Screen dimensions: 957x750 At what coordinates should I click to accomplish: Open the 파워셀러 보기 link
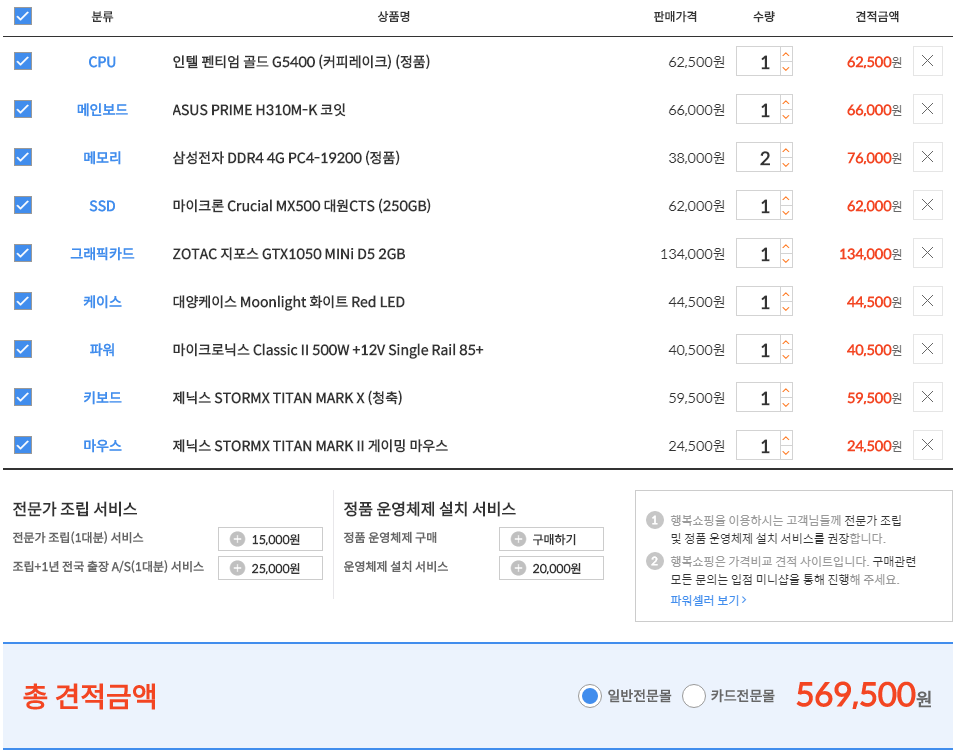[x=708, y=600]
